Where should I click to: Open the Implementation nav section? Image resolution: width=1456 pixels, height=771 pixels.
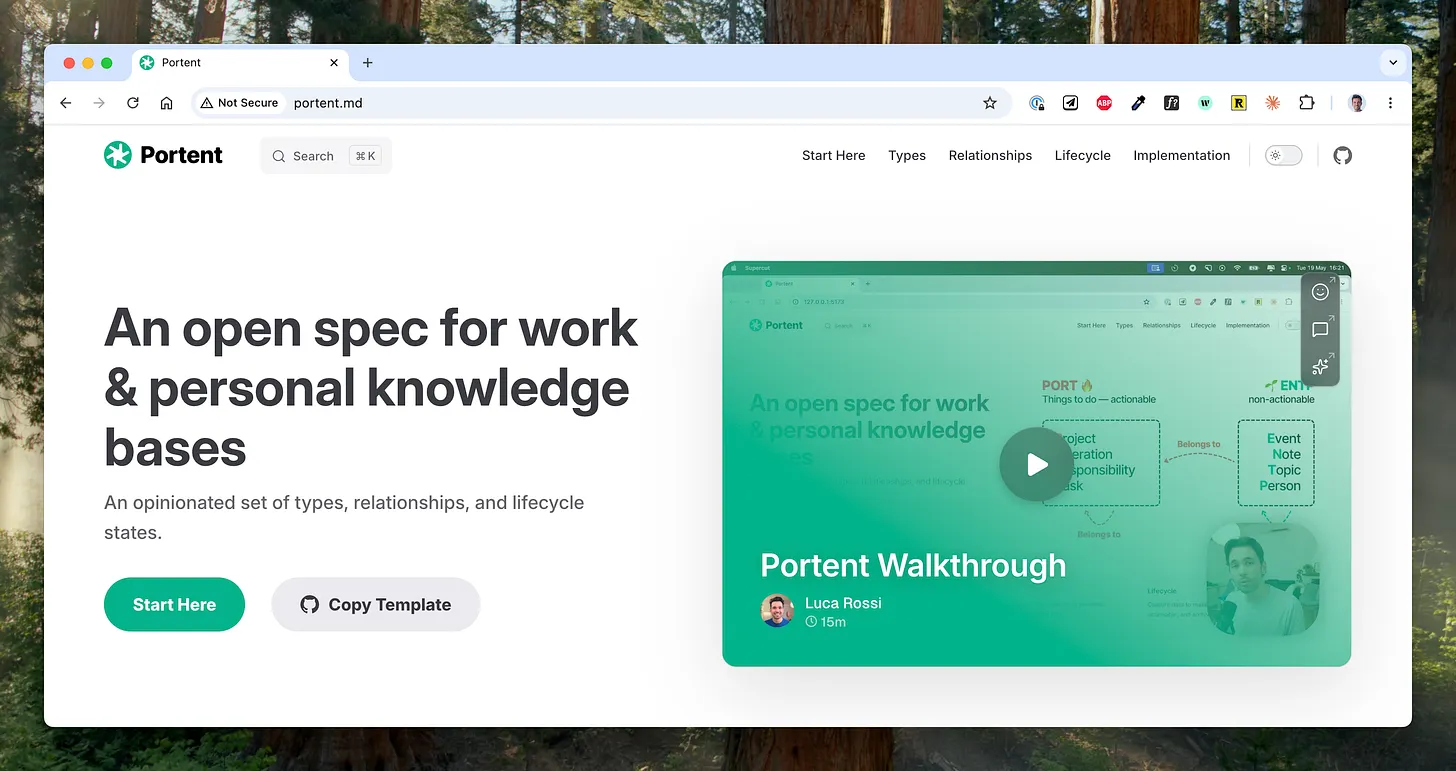1182,155
